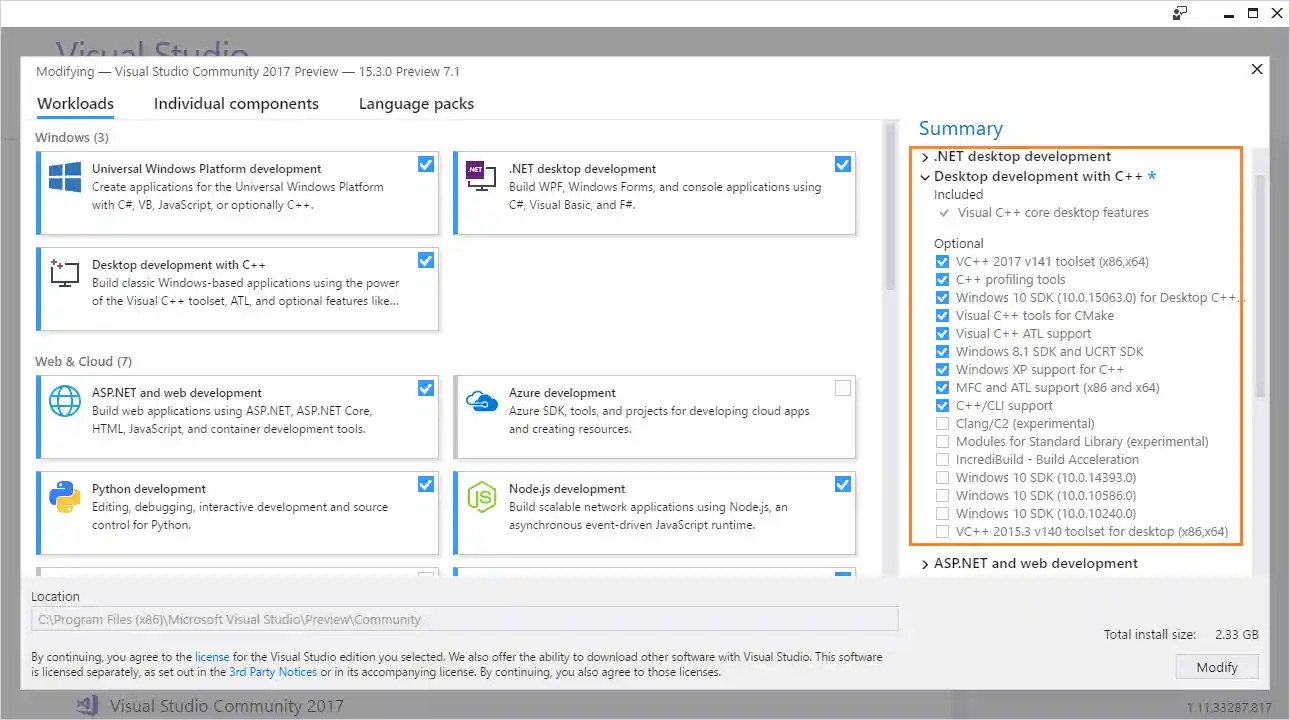Click the Visual Studio Community 2017 taskbar icon

click(x=87, y=706)
